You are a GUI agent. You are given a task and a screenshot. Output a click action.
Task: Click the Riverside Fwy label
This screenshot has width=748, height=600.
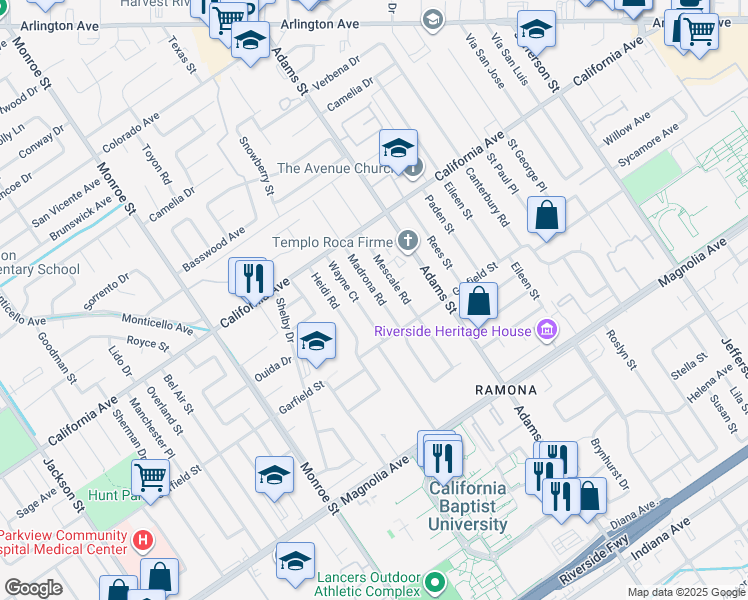click(594, 559)
